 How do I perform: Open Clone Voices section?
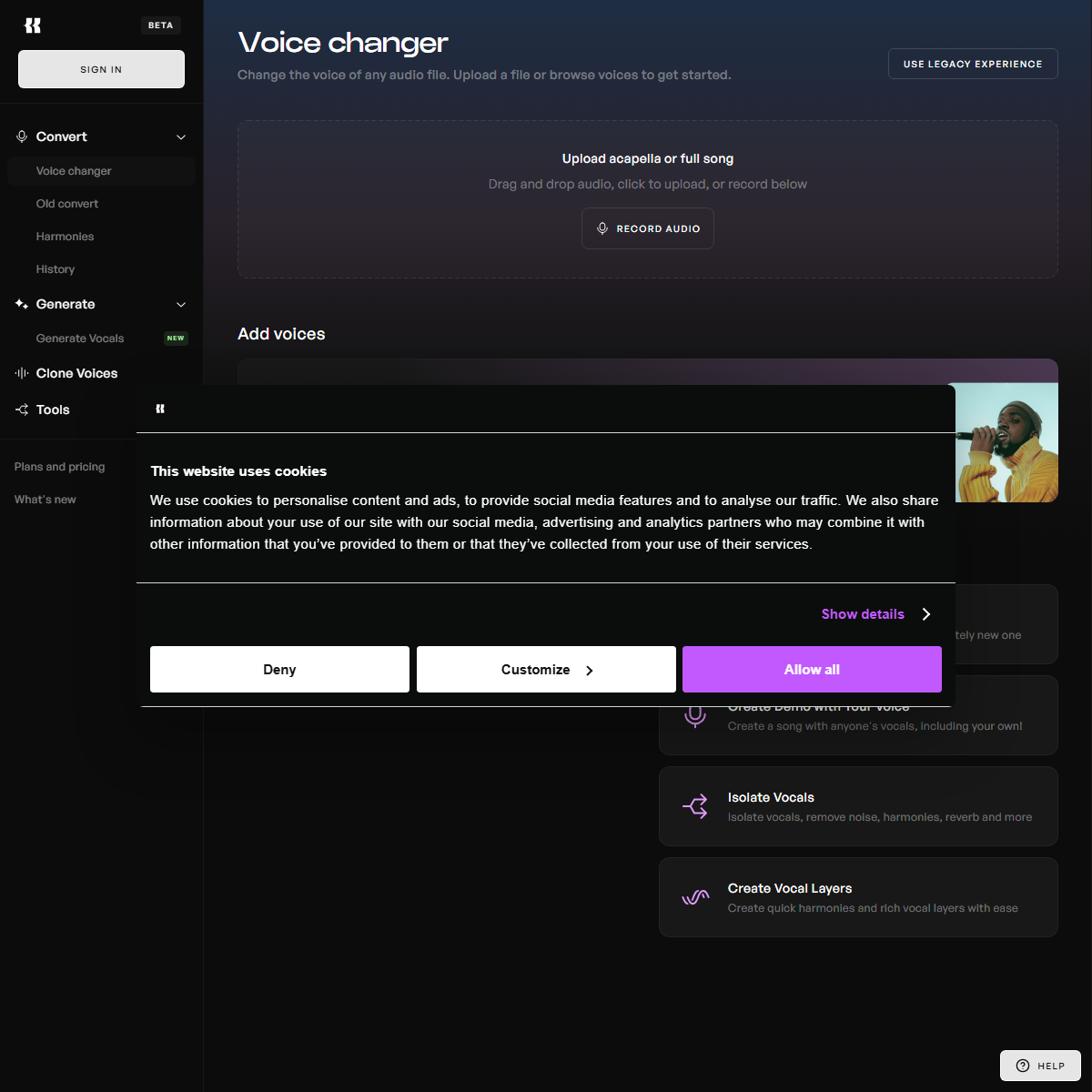[76, 373]
